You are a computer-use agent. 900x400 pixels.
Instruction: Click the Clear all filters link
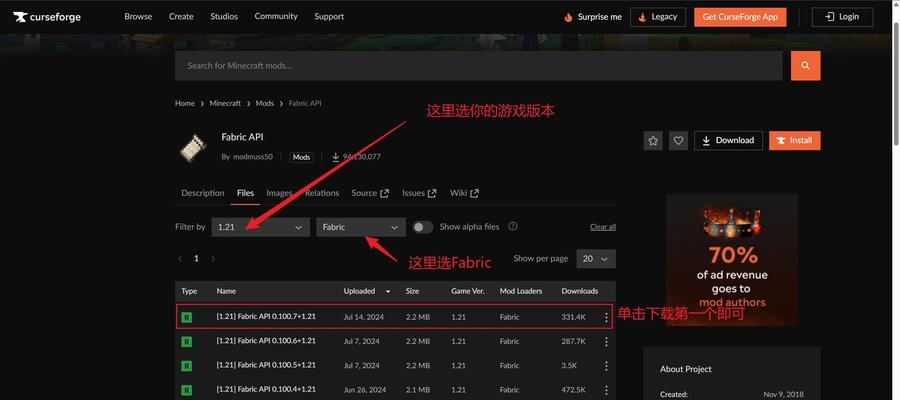pos(603,227)
